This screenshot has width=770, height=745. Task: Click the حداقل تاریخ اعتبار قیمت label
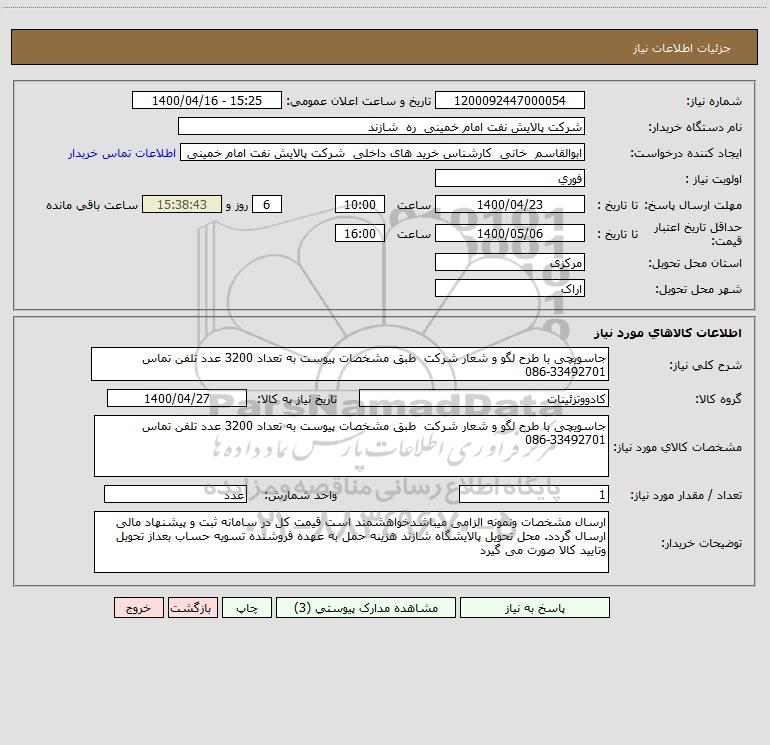(697, 234)
